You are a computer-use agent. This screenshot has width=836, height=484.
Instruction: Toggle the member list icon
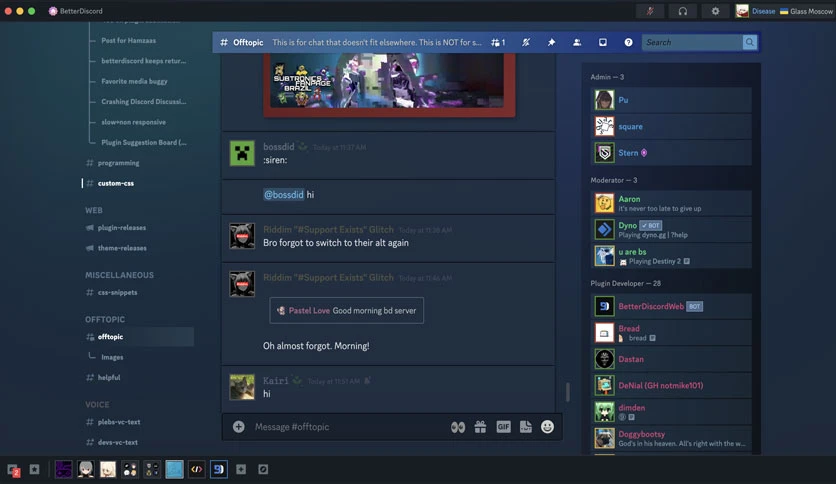[577, 42]
